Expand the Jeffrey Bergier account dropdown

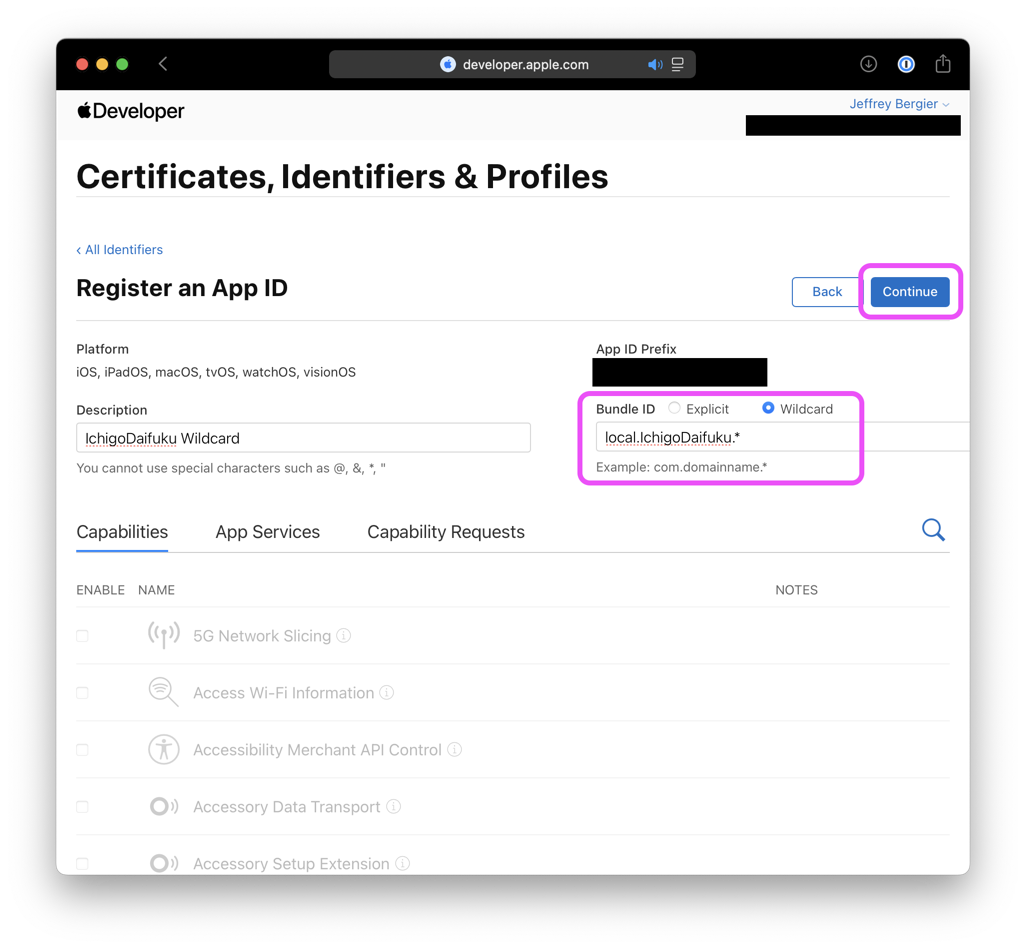point(899,104)
